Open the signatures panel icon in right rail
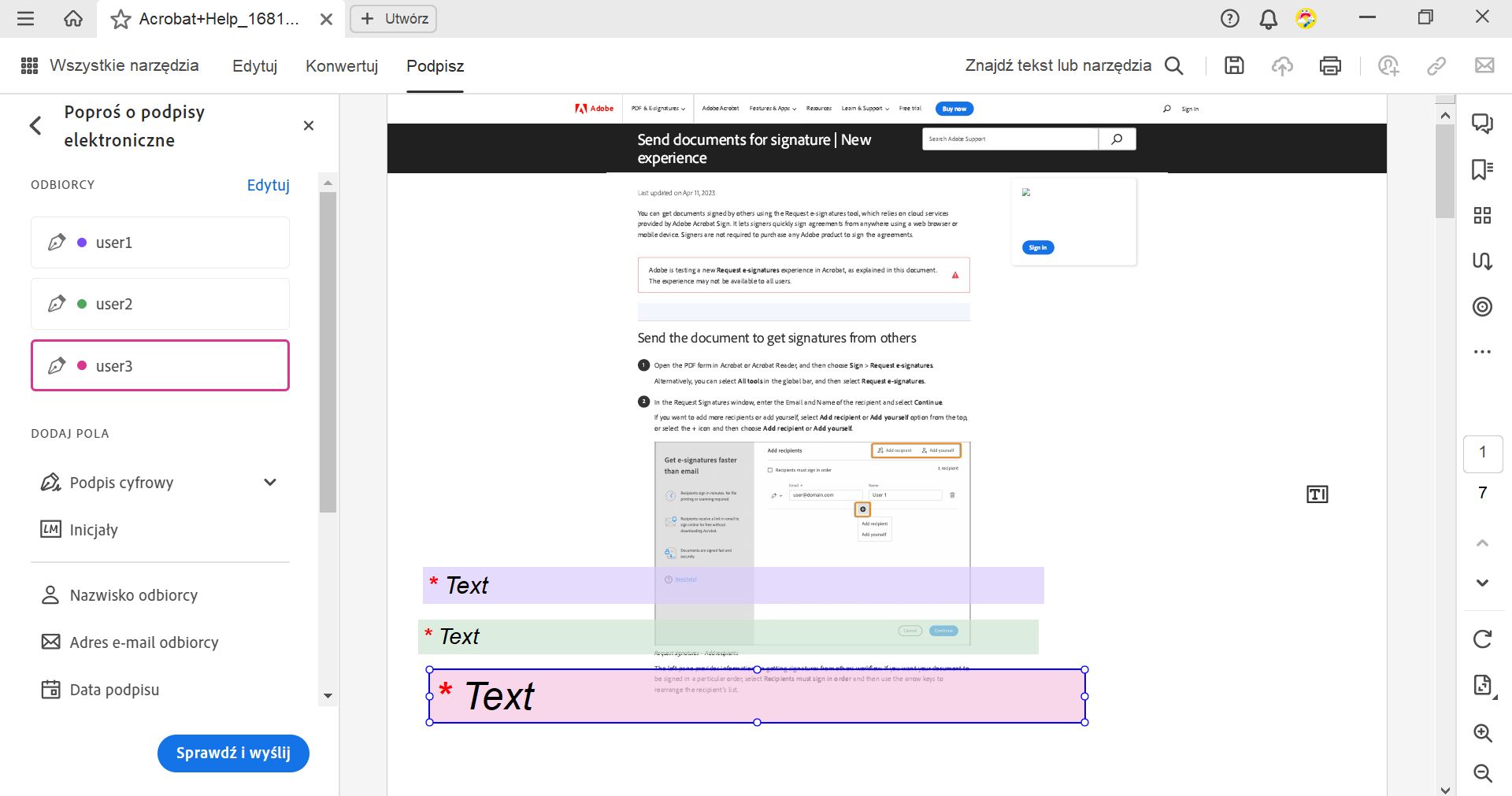The height and width of the screenshot is (796, 1512). 1482,261
